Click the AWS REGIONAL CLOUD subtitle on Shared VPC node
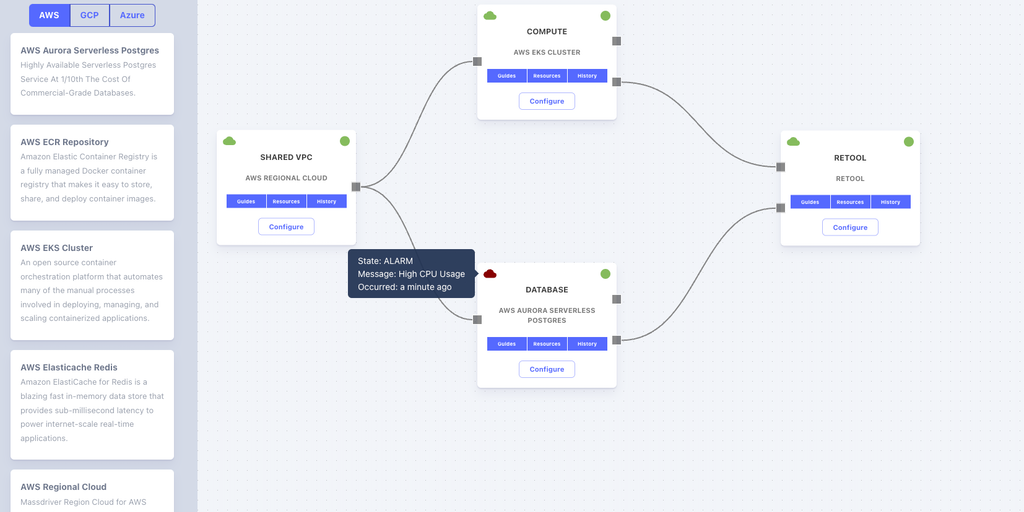The image size is (1024, 512). coord(286,178)
